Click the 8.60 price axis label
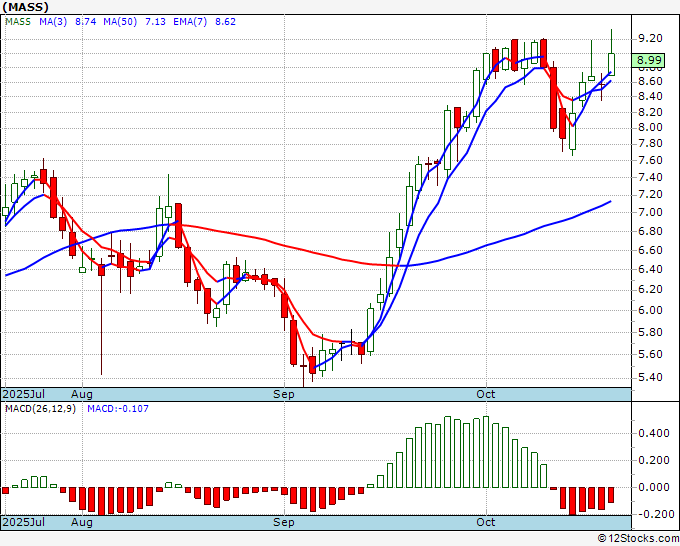Image resolution: width=680 pixels, height=546 pixels. click(650, 82)
